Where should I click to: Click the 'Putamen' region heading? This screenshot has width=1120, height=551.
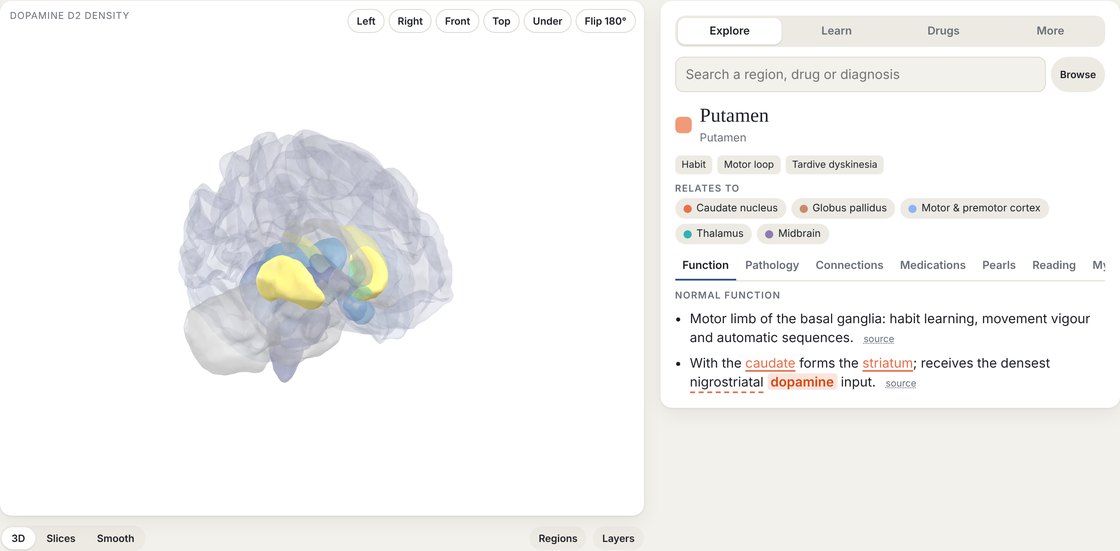(734, 116)
